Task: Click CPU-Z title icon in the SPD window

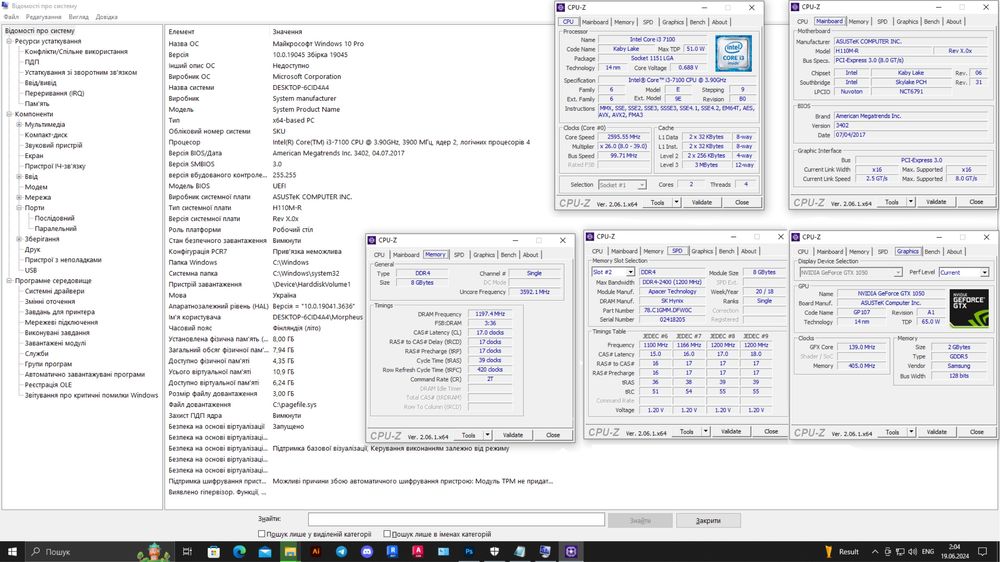Action: coord(591,237)
